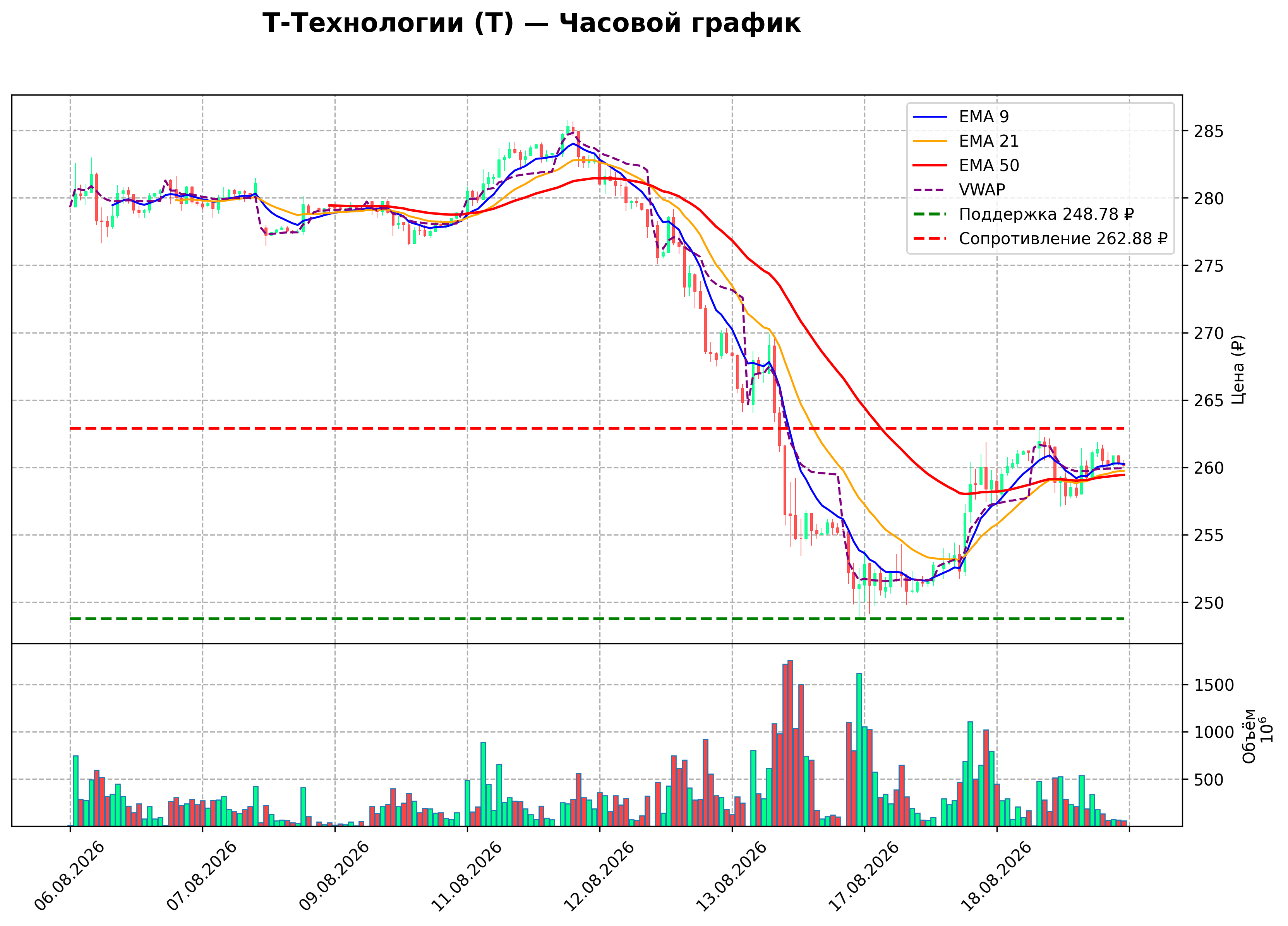Click the Цена (₽) axis label

pyautogui.click(x=1238, y=370)
